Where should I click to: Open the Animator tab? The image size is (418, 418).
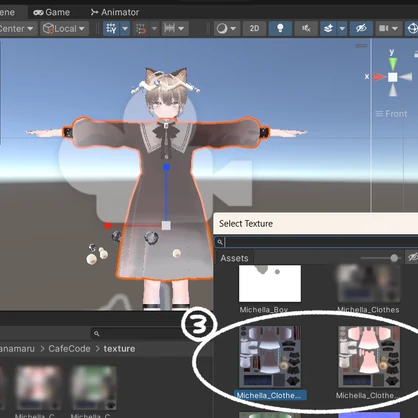(x=114, y=12)
